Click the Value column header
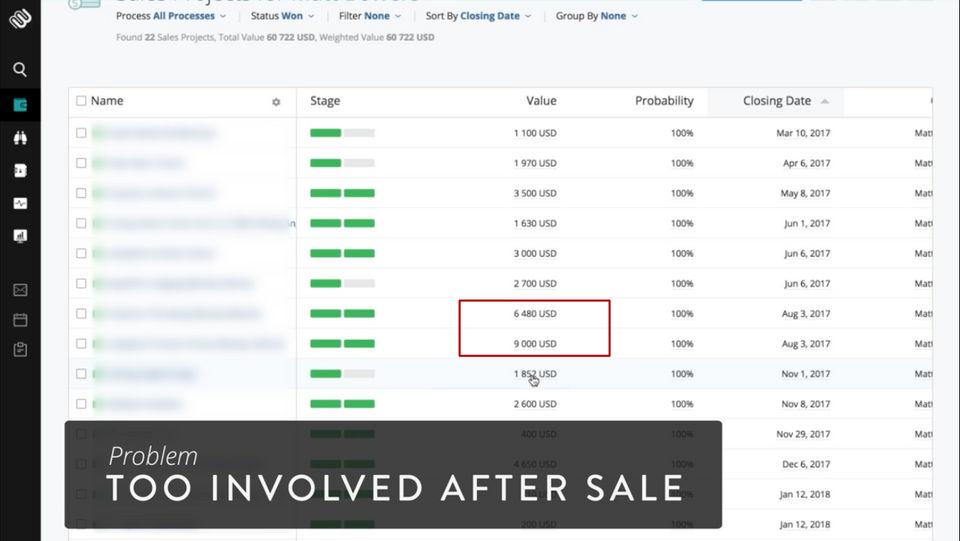The width and height of the screenshot is (960, 541). [x=541, y=101]
